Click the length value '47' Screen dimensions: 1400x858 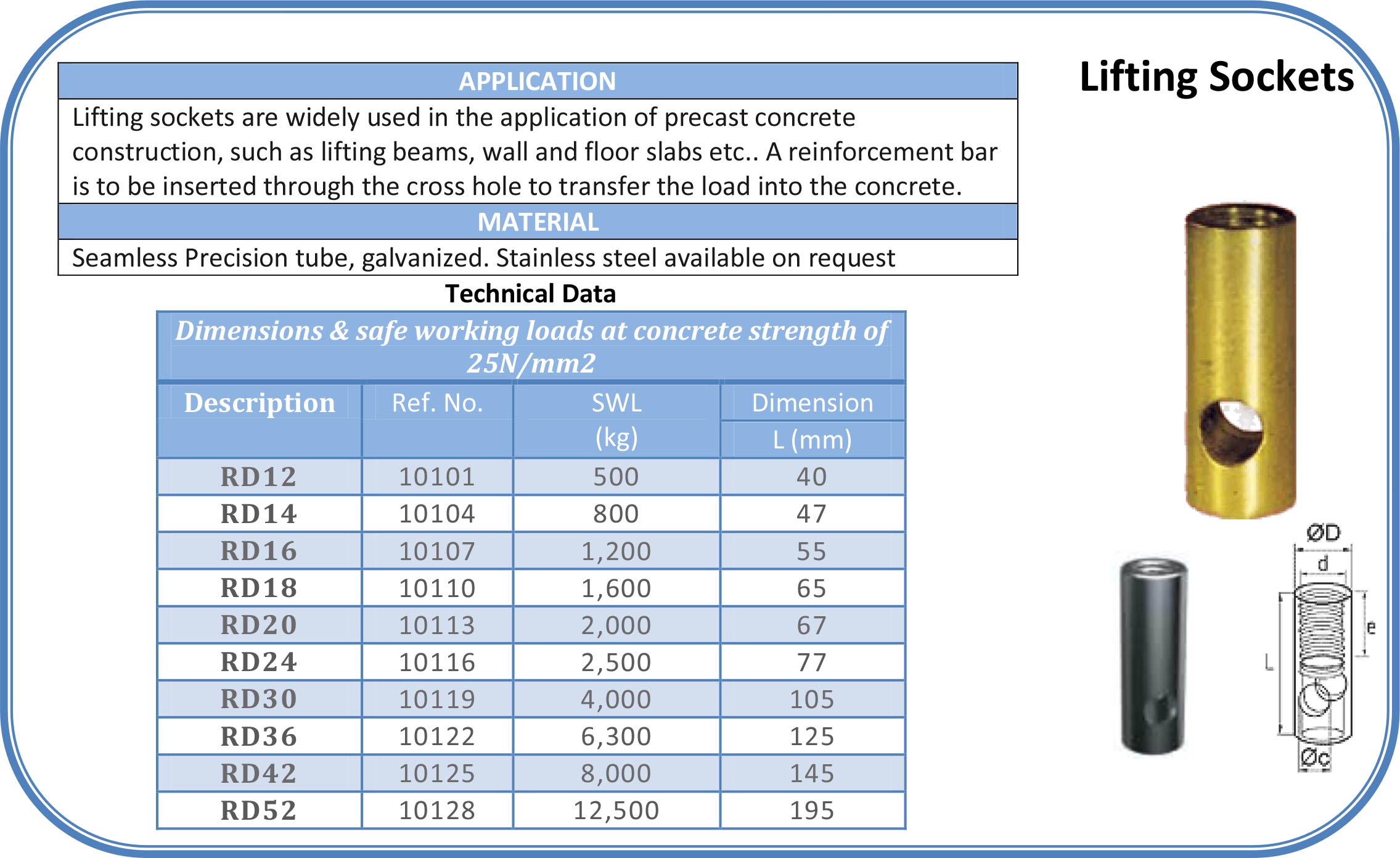pyautogui.click(x=812, y=514)
